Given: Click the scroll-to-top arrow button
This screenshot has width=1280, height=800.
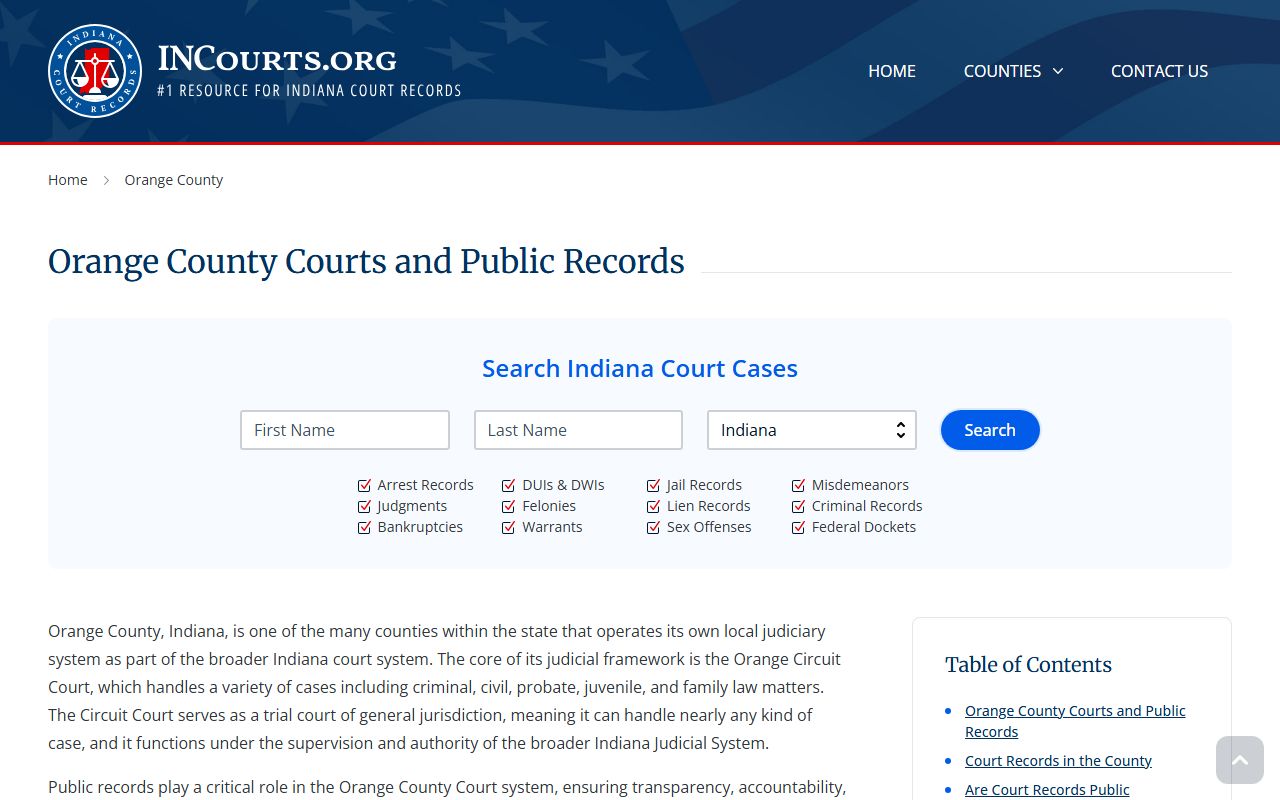Looking at the screenshot, I should [1240, 760].
